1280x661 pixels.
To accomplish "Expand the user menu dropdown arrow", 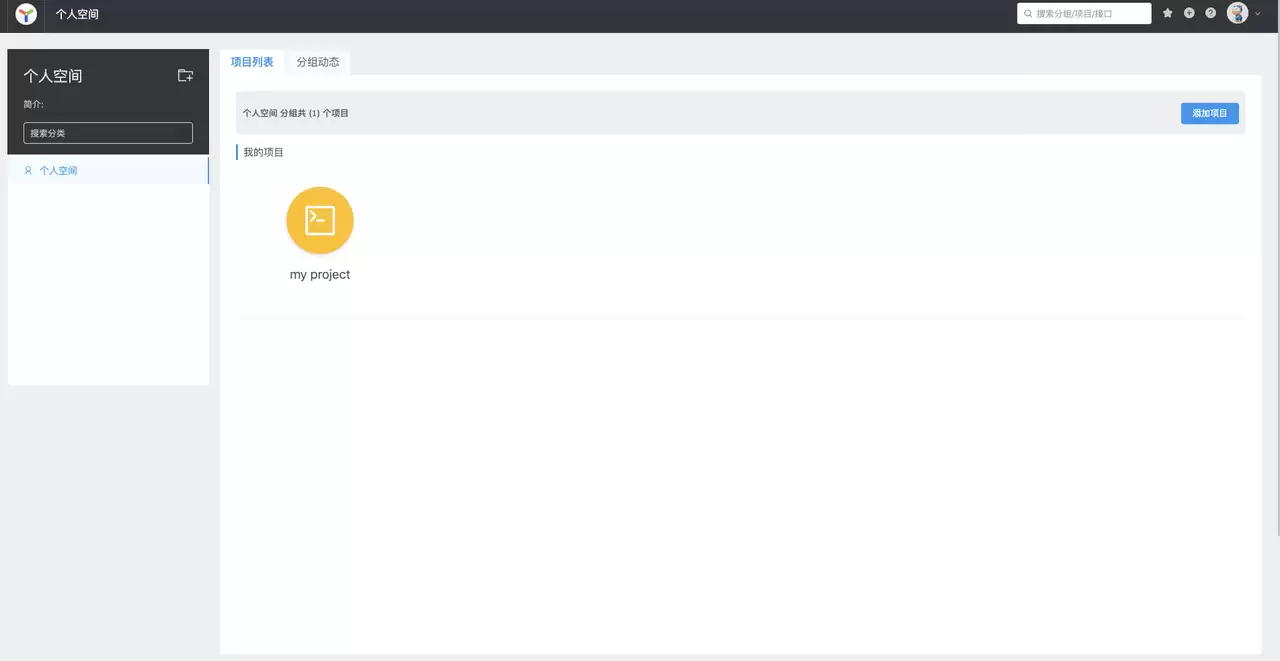I will [1258, 14].
